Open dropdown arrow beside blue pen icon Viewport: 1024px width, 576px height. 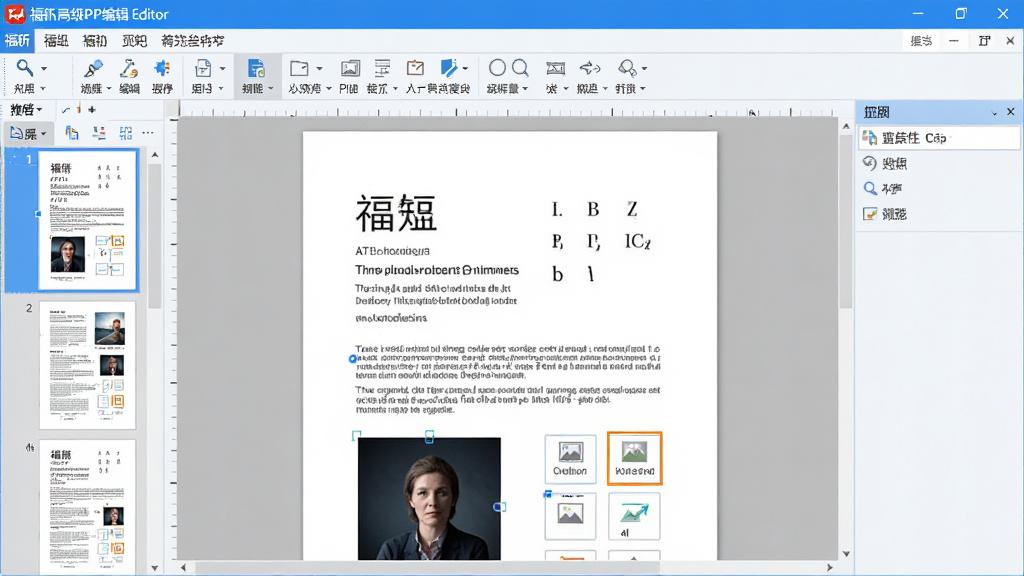(x=465, y=69)
